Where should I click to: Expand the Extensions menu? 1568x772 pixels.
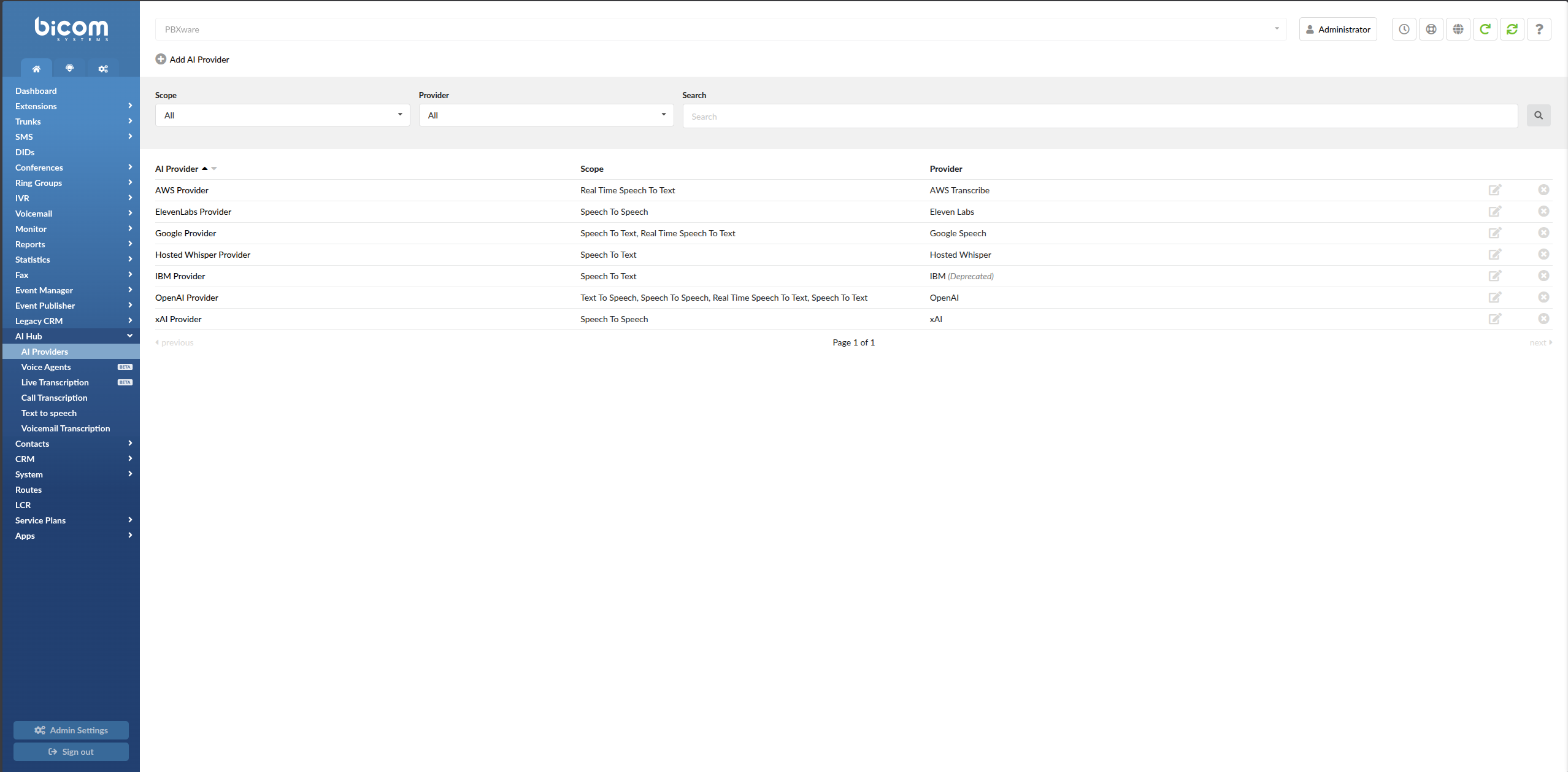tap(71, 106)
